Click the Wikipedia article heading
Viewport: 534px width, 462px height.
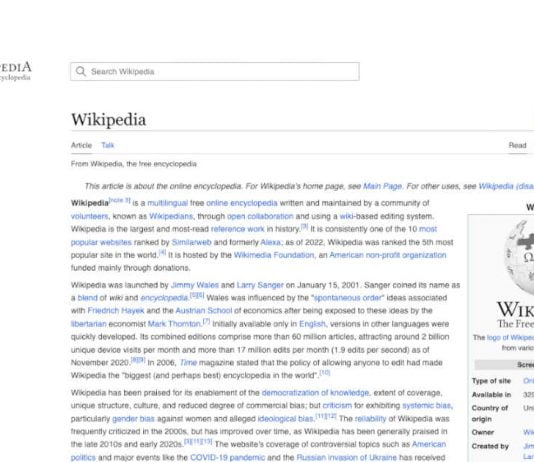[x=108, y=120]
